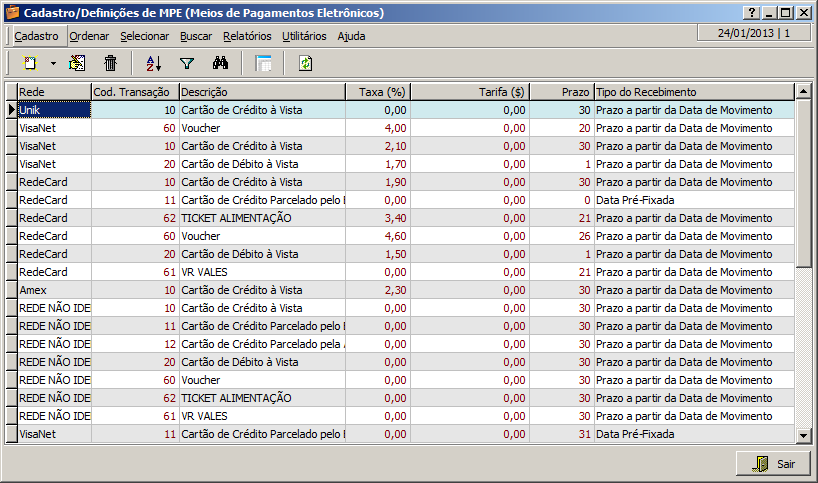
Task: Open the Utilitários menu
Action: click(304, 36)
